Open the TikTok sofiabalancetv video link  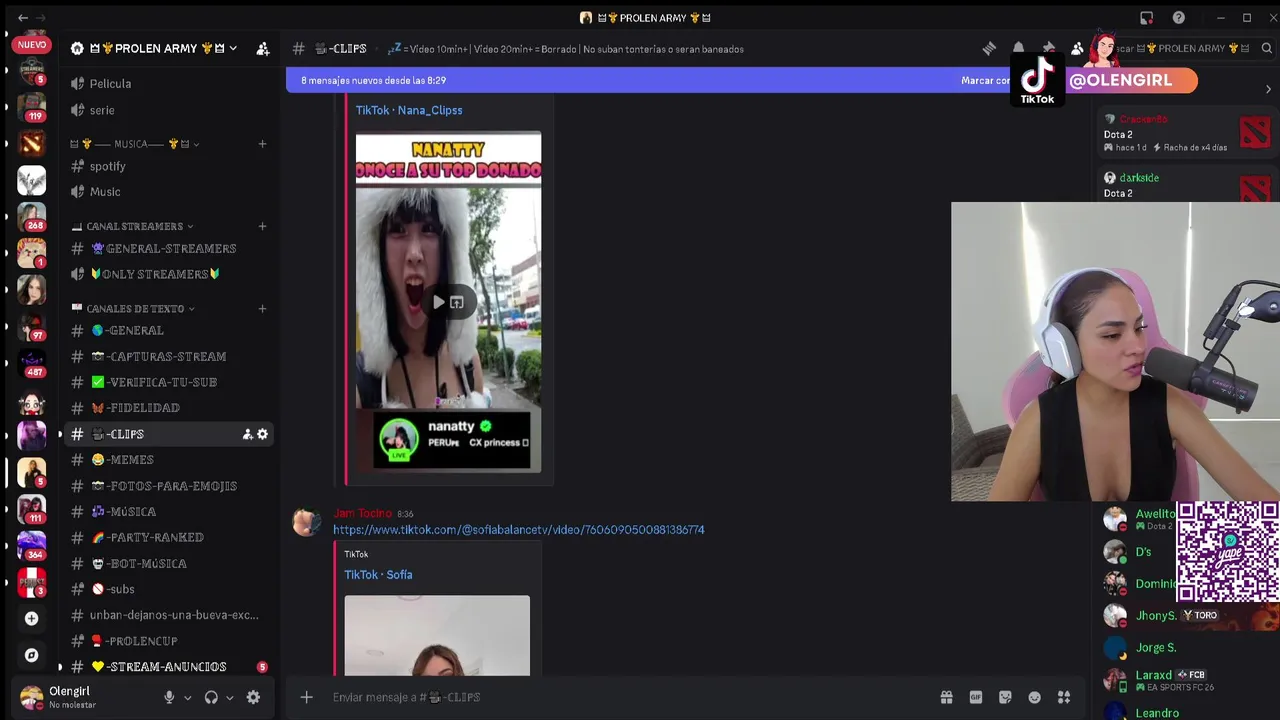point(518,530)
